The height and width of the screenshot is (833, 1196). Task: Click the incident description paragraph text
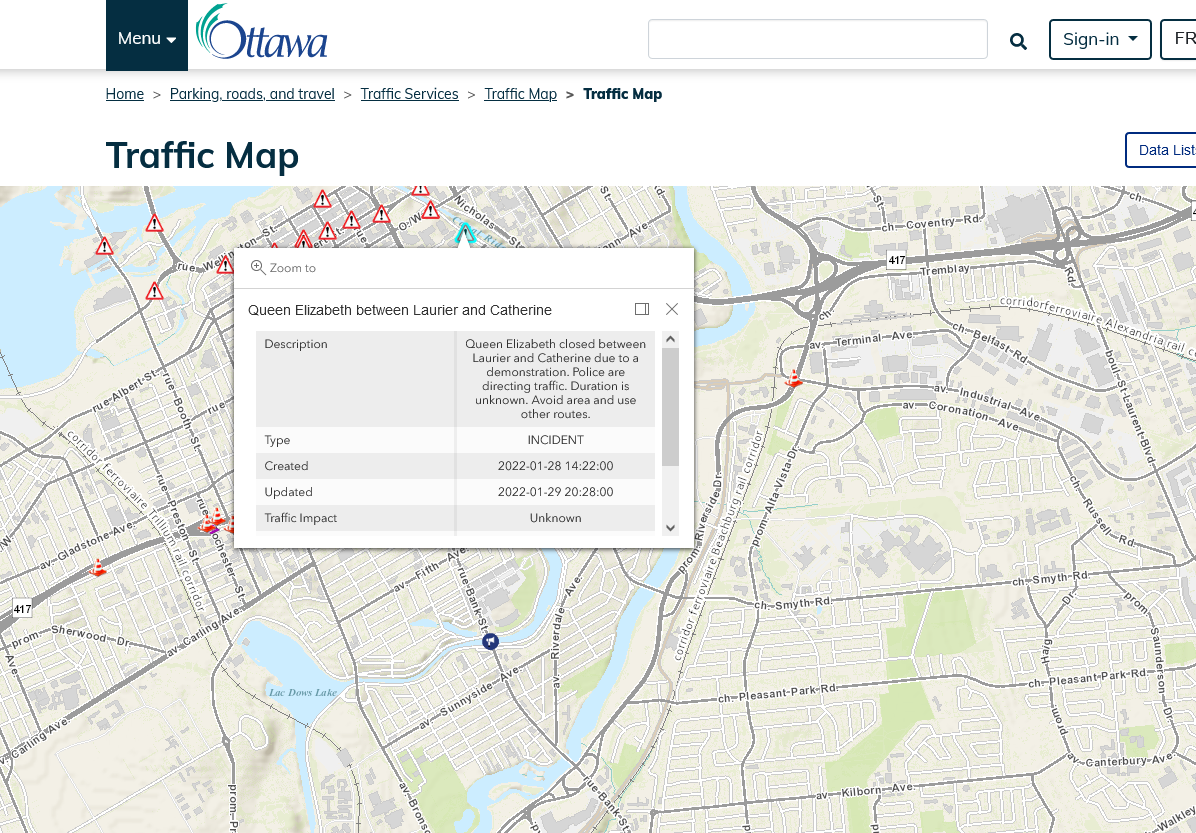[x=555, y=379]
